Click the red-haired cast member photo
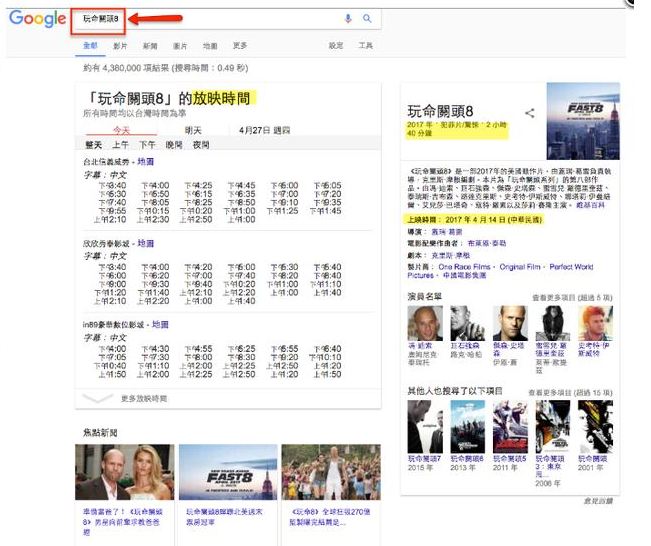 click(x=595, y=323)
